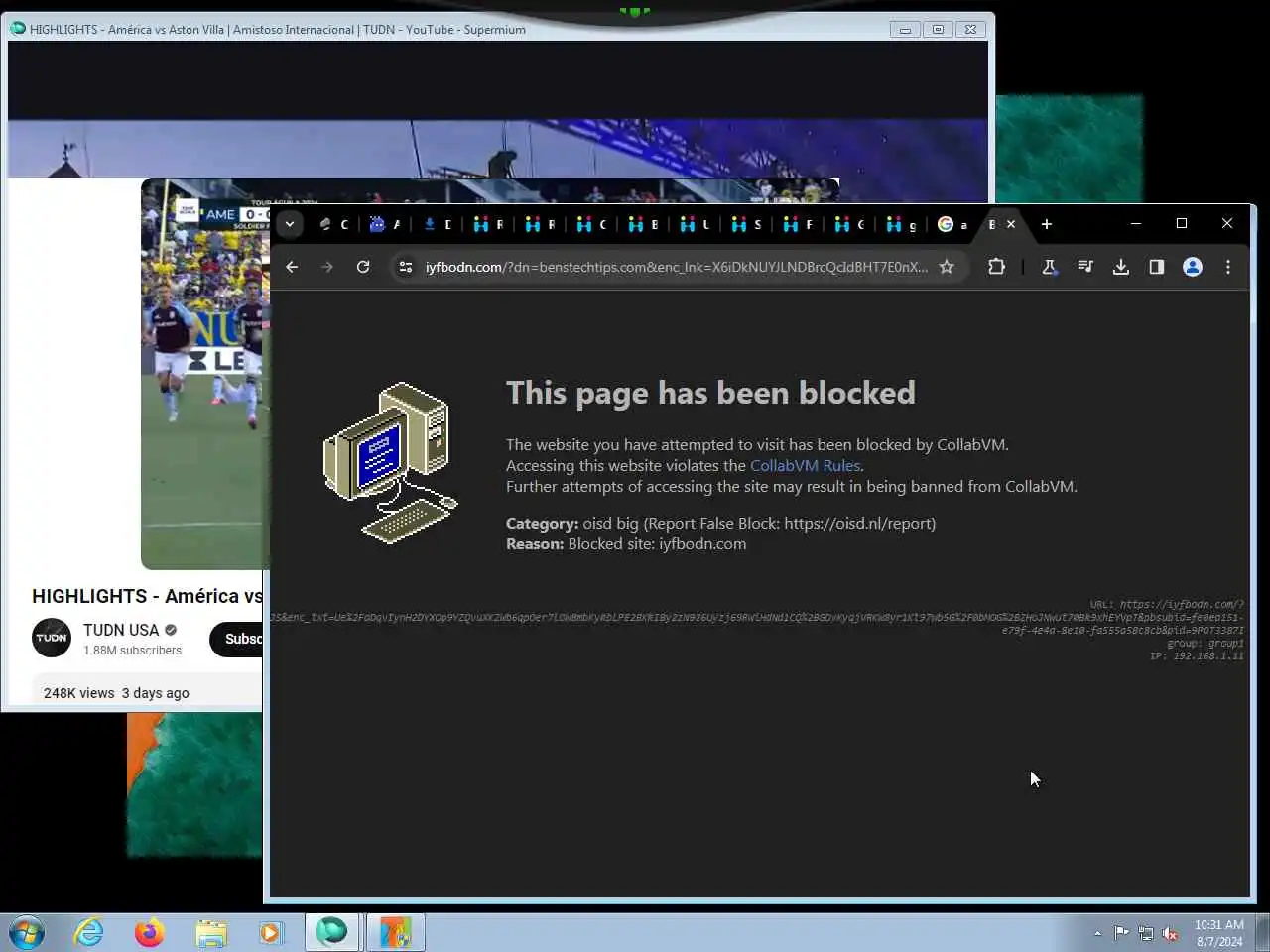The height and width of the screenshot is (952, 1270).
Task: Show hidden system tray icons
Action: tap(1097, 933)
